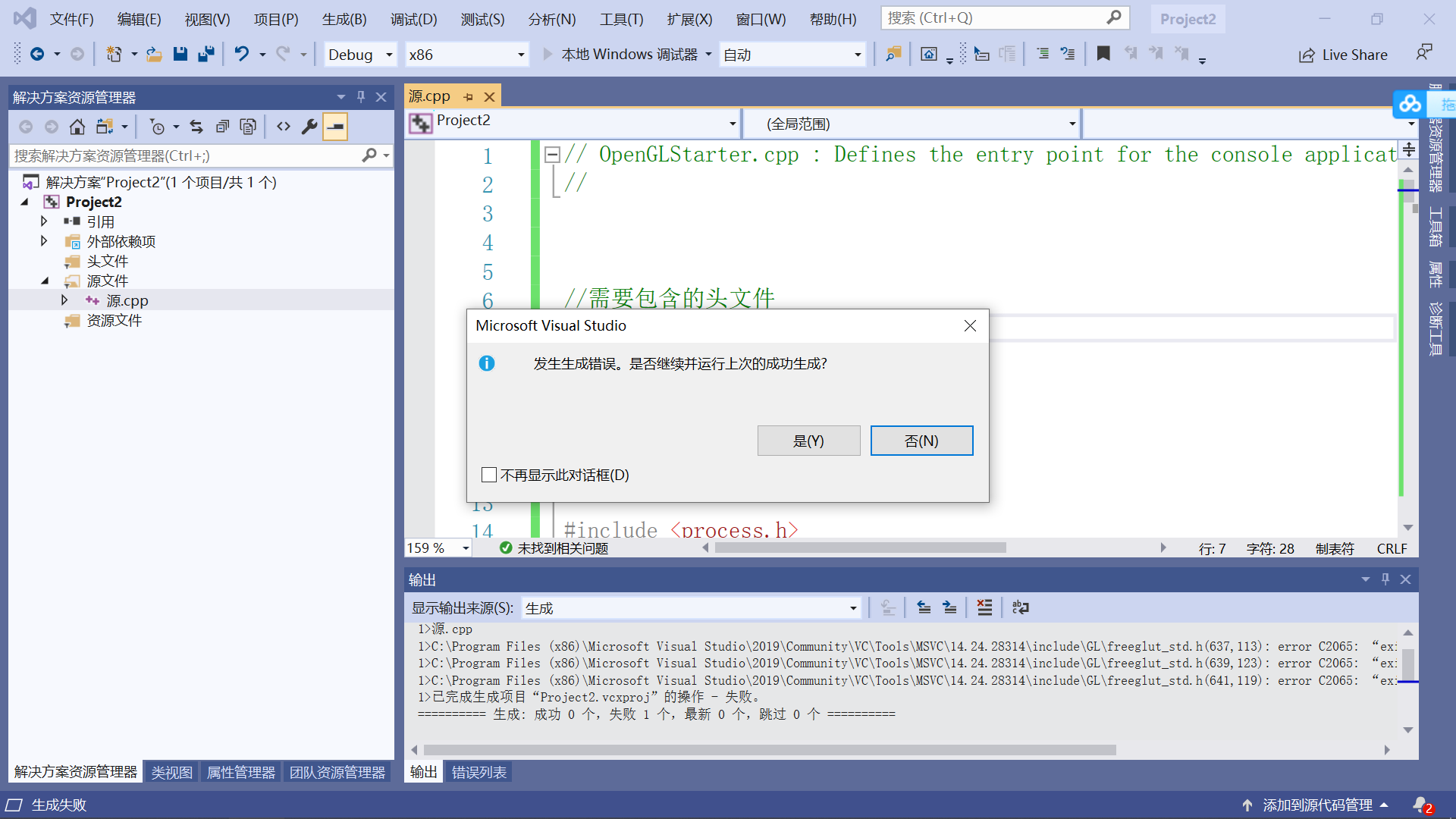Pin the 输出 panel
The width and height of the screenshot is (1456, 819).
(1385, 579)
